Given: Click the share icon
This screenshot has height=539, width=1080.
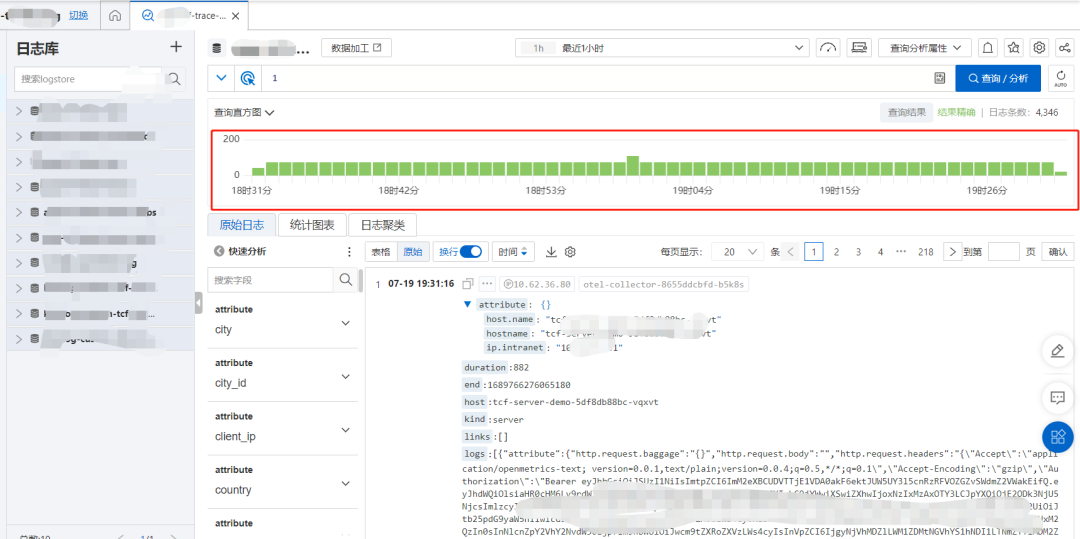Looking at the screenshot, I should pyautogui.click(x=1065, y=48).
